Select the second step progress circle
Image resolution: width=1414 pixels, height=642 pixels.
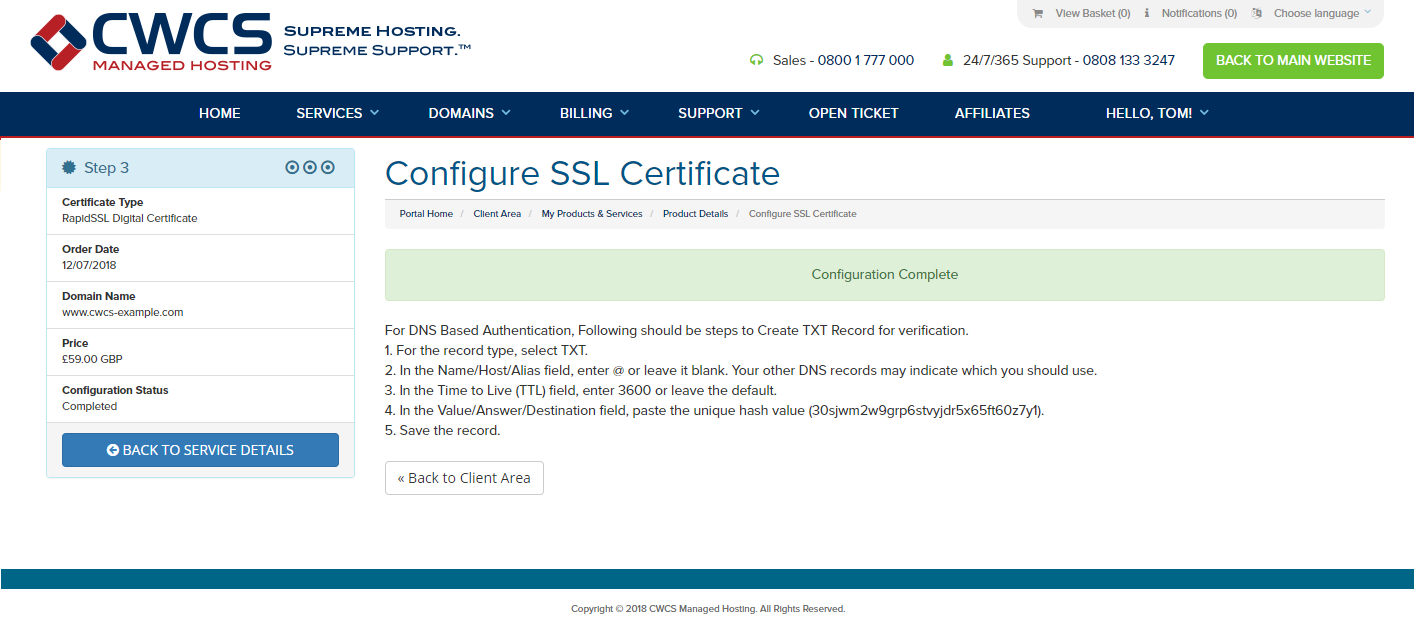tap(310, 168)
